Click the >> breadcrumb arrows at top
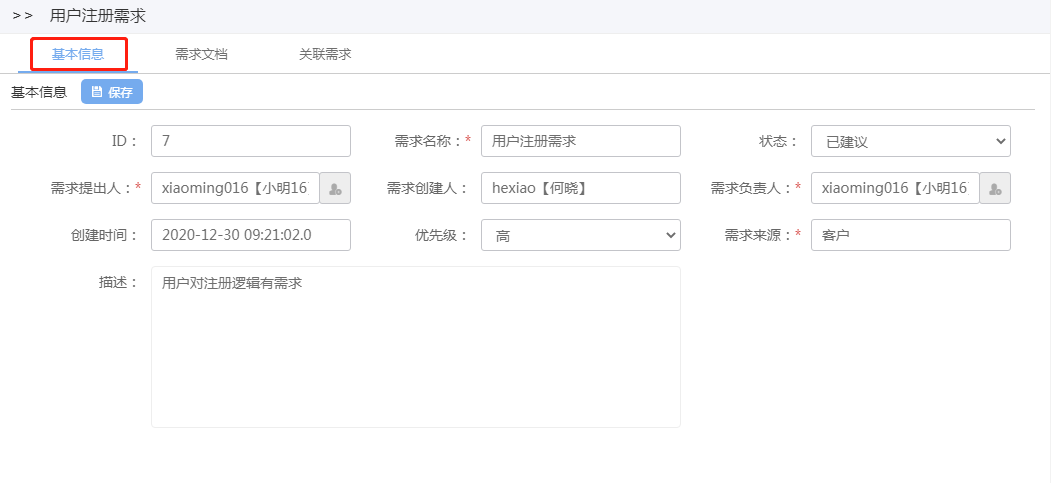Screen dimensions: 1051x483 23,16
